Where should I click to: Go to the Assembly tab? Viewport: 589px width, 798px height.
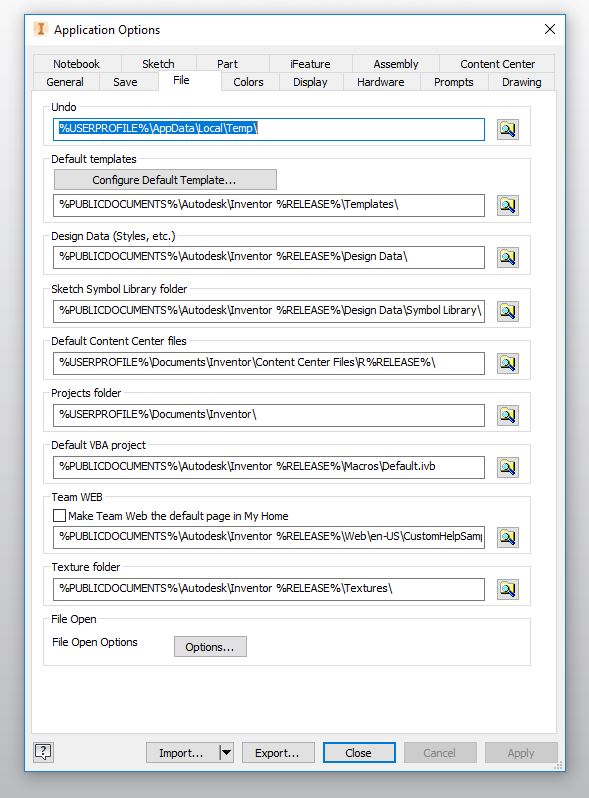coord(396,64)
